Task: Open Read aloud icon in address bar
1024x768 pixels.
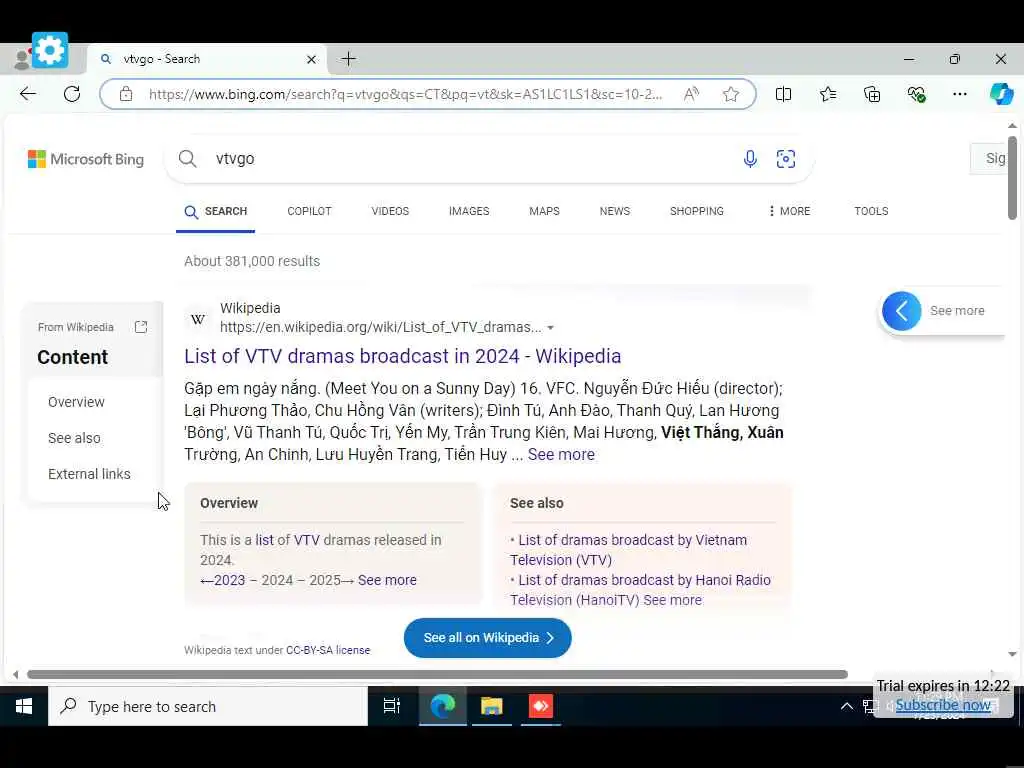Action: 691,94
